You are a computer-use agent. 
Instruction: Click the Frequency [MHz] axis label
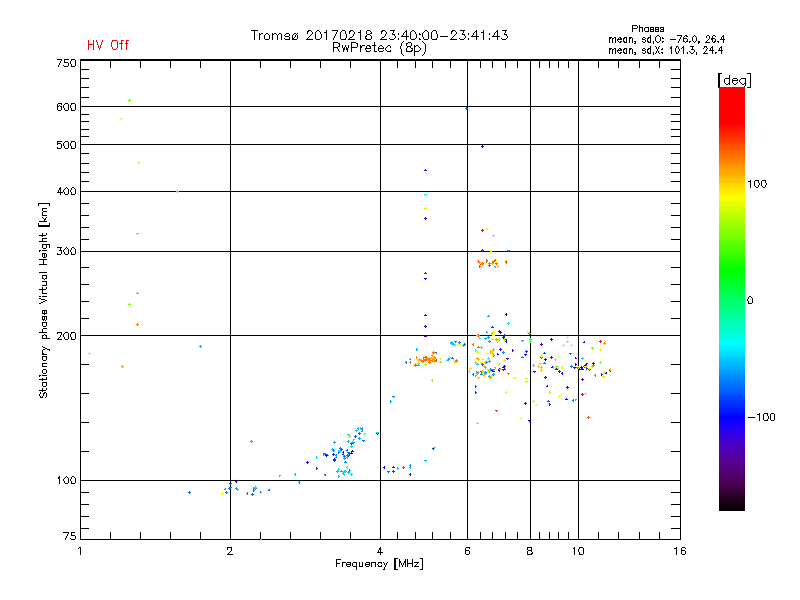coord(379,565)
